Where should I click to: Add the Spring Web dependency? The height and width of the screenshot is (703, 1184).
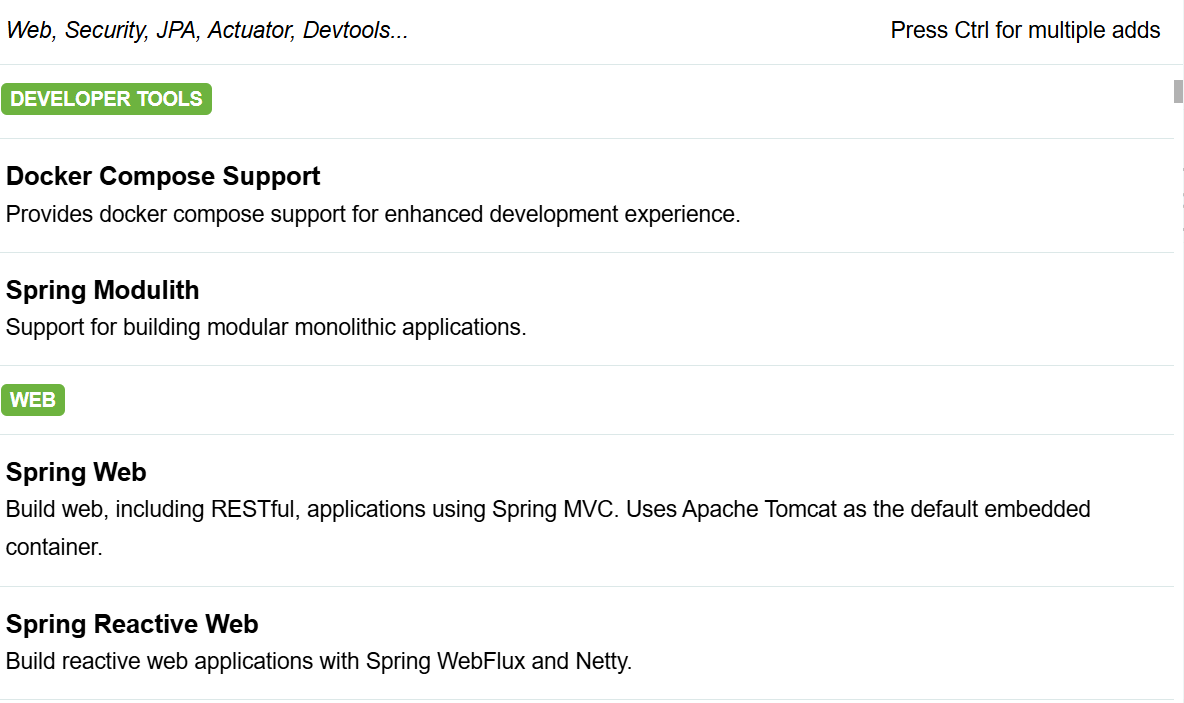pos(587,510)
